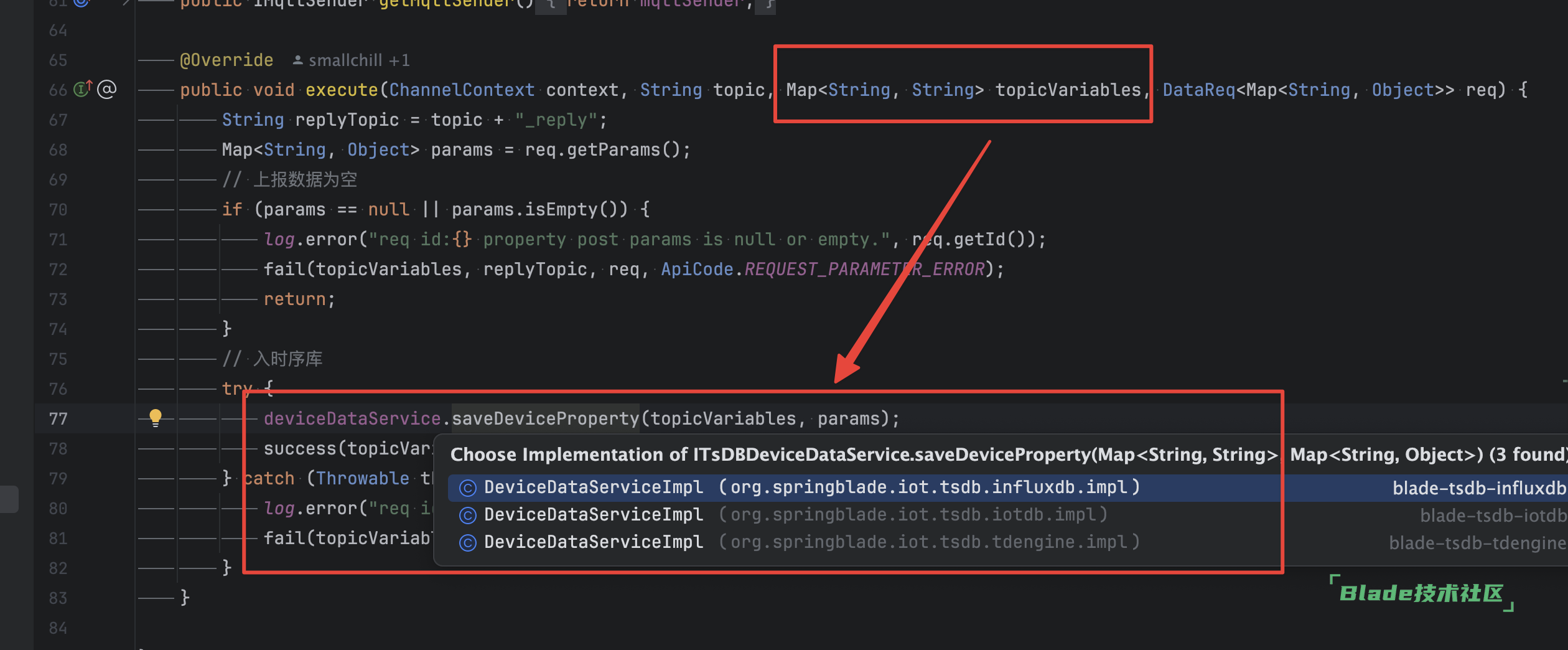Image resolution: width=1568 pixels, height=650 pixels.
Task: Click the params.isEmpty() call
Action: tap(539, 209)
